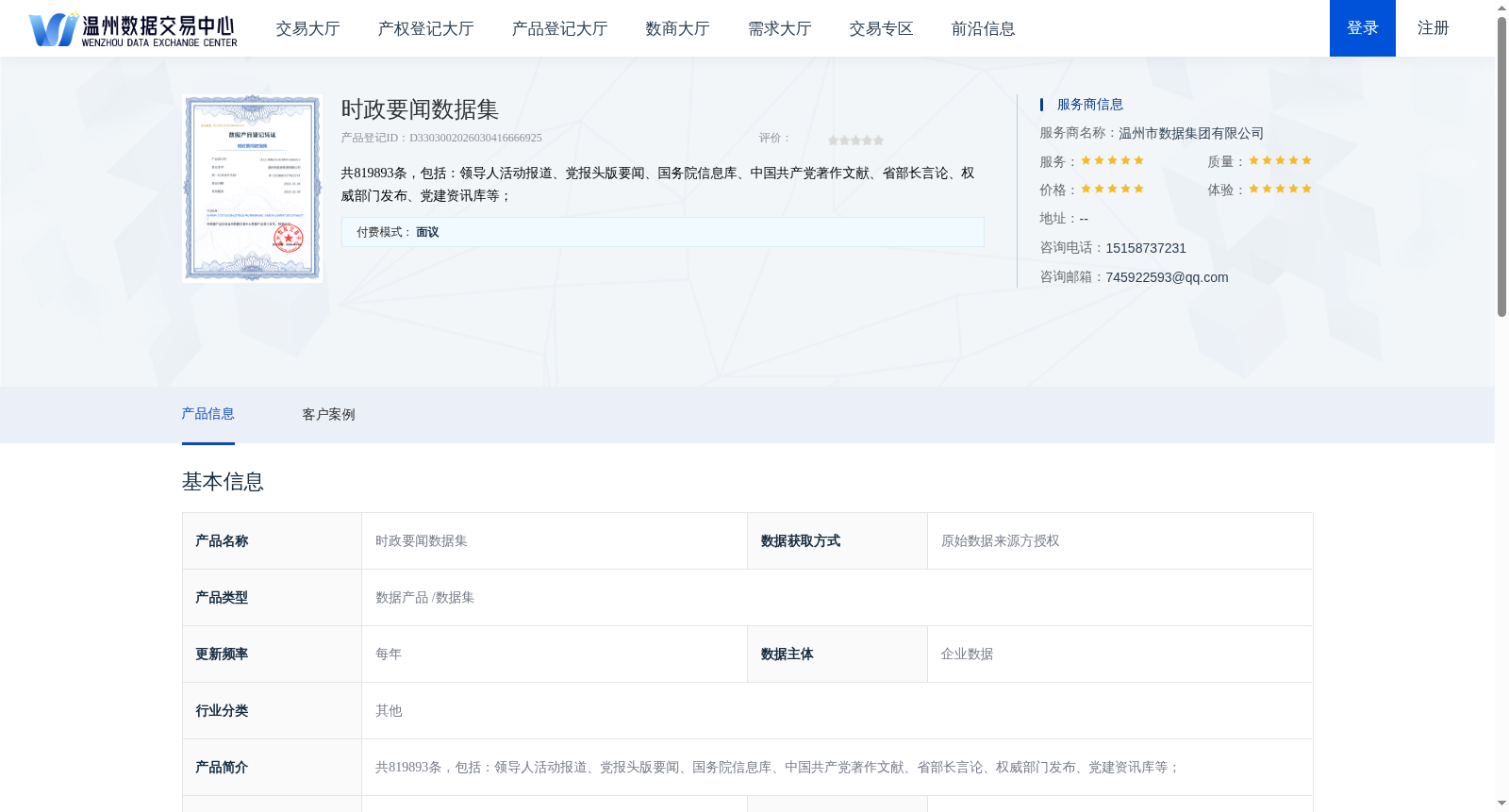Image resolution: width=1509 pixels, height=812 pixels.
Task: Switch to the 客户案例 tab
Action: tap(328, 415)
